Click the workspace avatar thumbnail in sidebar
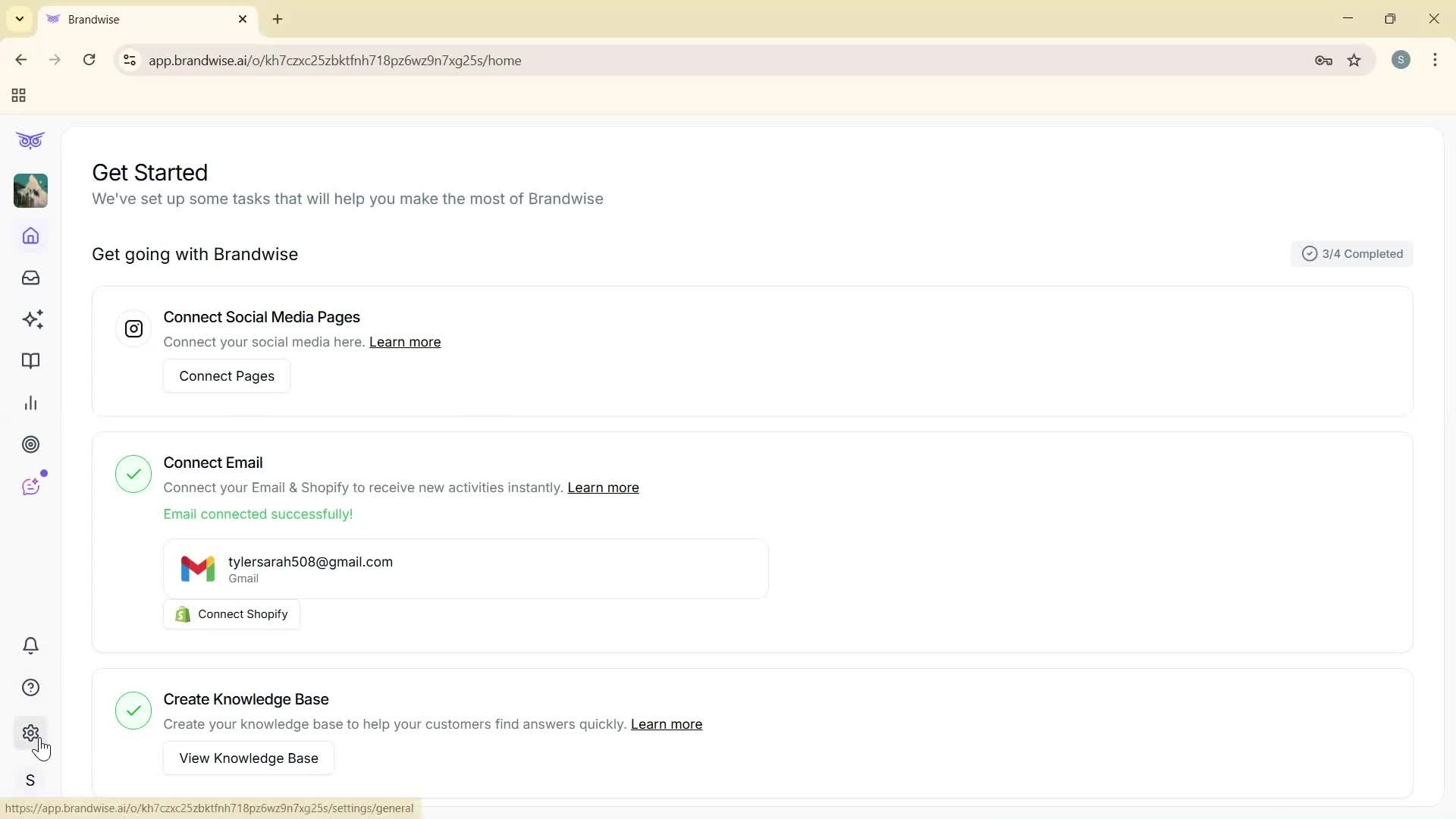The height and width of the screenshot is (819, 1456). [x=30, y=190]
